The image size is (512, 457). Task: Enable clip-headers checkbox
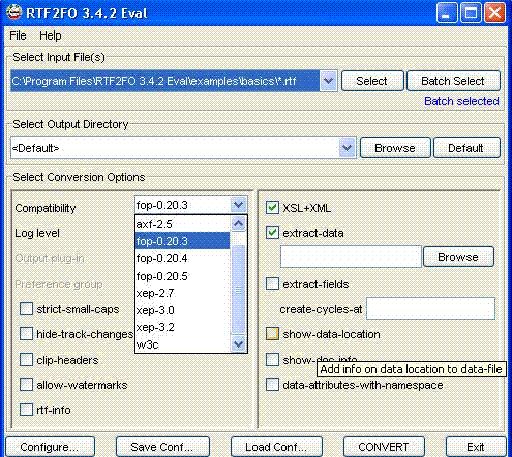(x=26, y=360)
